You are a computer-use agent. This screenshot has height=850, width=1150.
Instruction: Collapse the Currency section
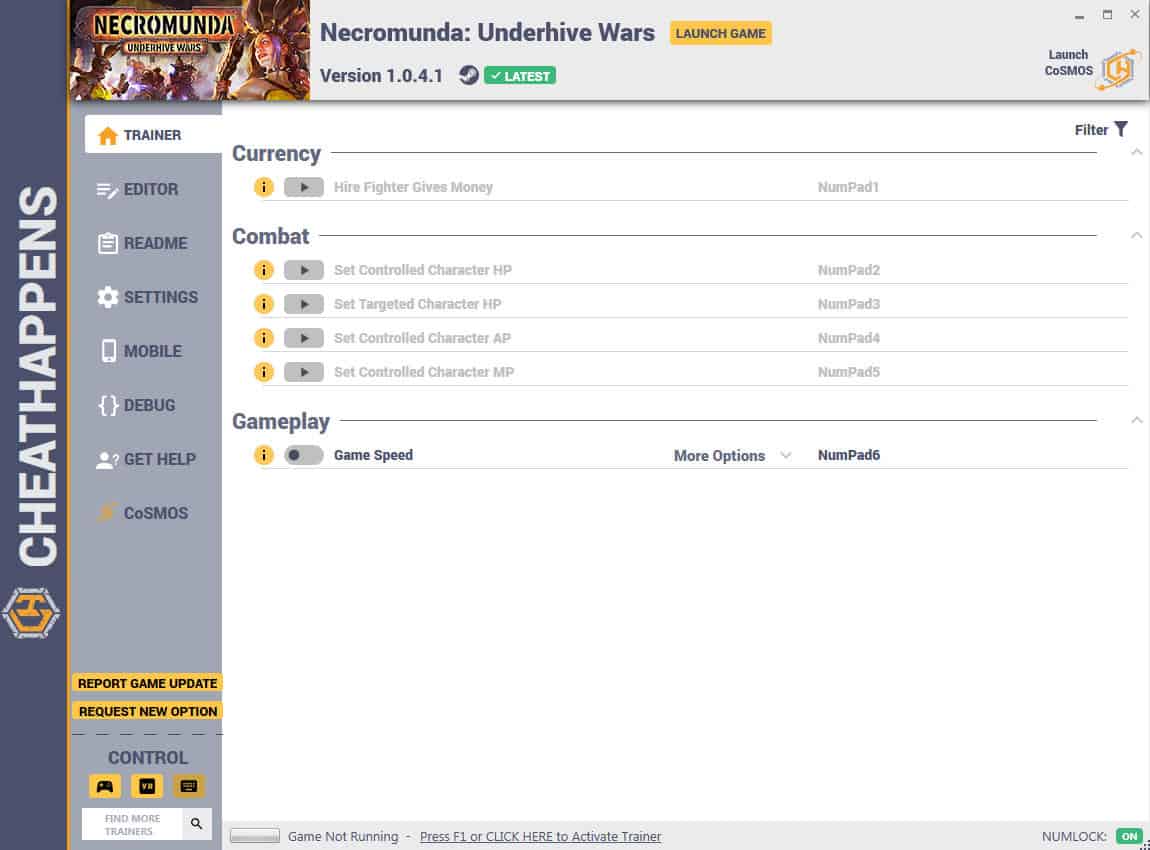tap(1136, 153)
